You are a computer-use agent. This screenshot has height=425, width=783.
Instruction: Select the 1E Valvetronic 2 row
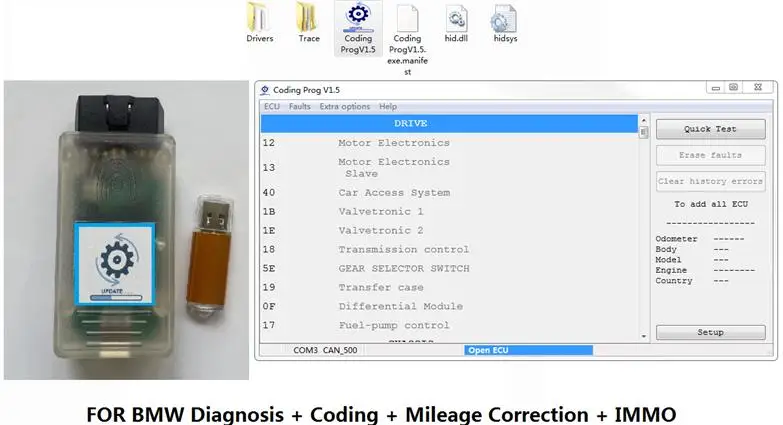(x=449, y=230)
